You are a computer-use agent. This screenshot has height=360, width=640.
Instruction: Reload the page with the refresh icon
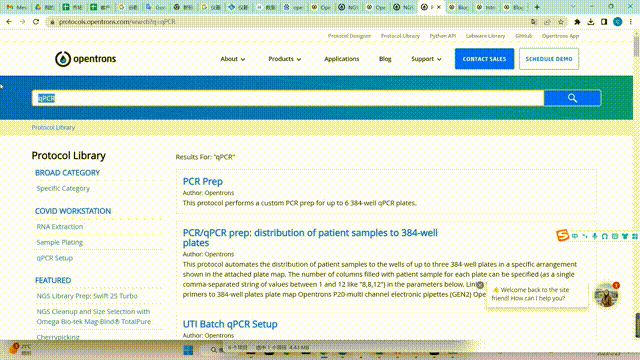[x=36, y=22]
